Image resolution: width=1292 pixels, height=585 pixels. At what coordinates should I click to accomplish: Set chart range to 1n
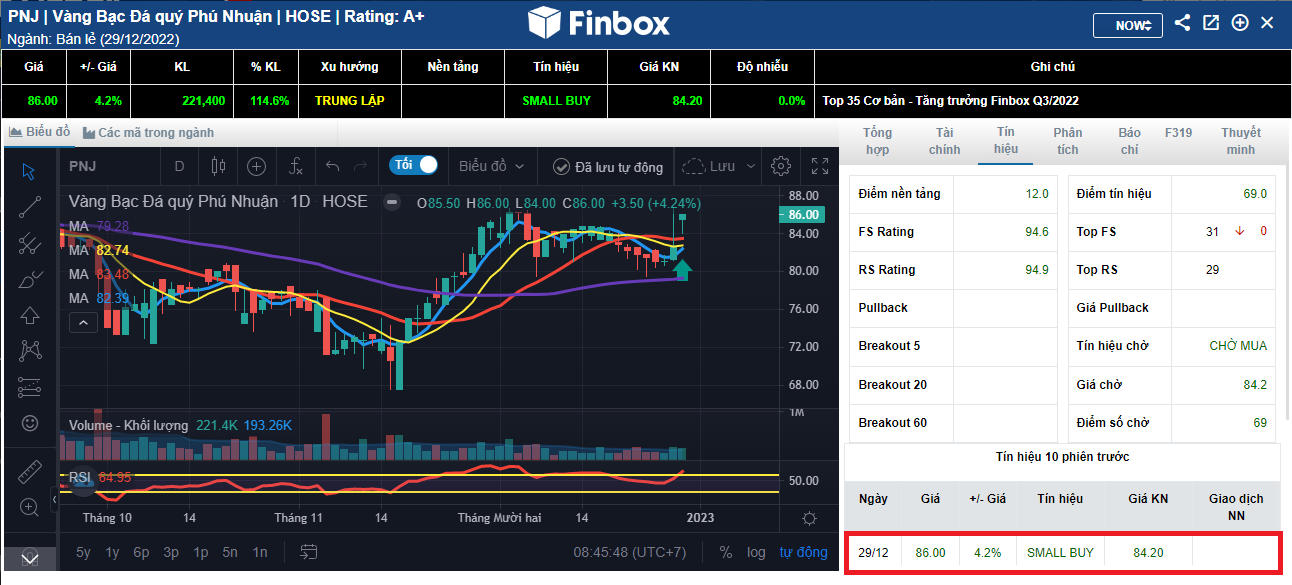[260, 552]
